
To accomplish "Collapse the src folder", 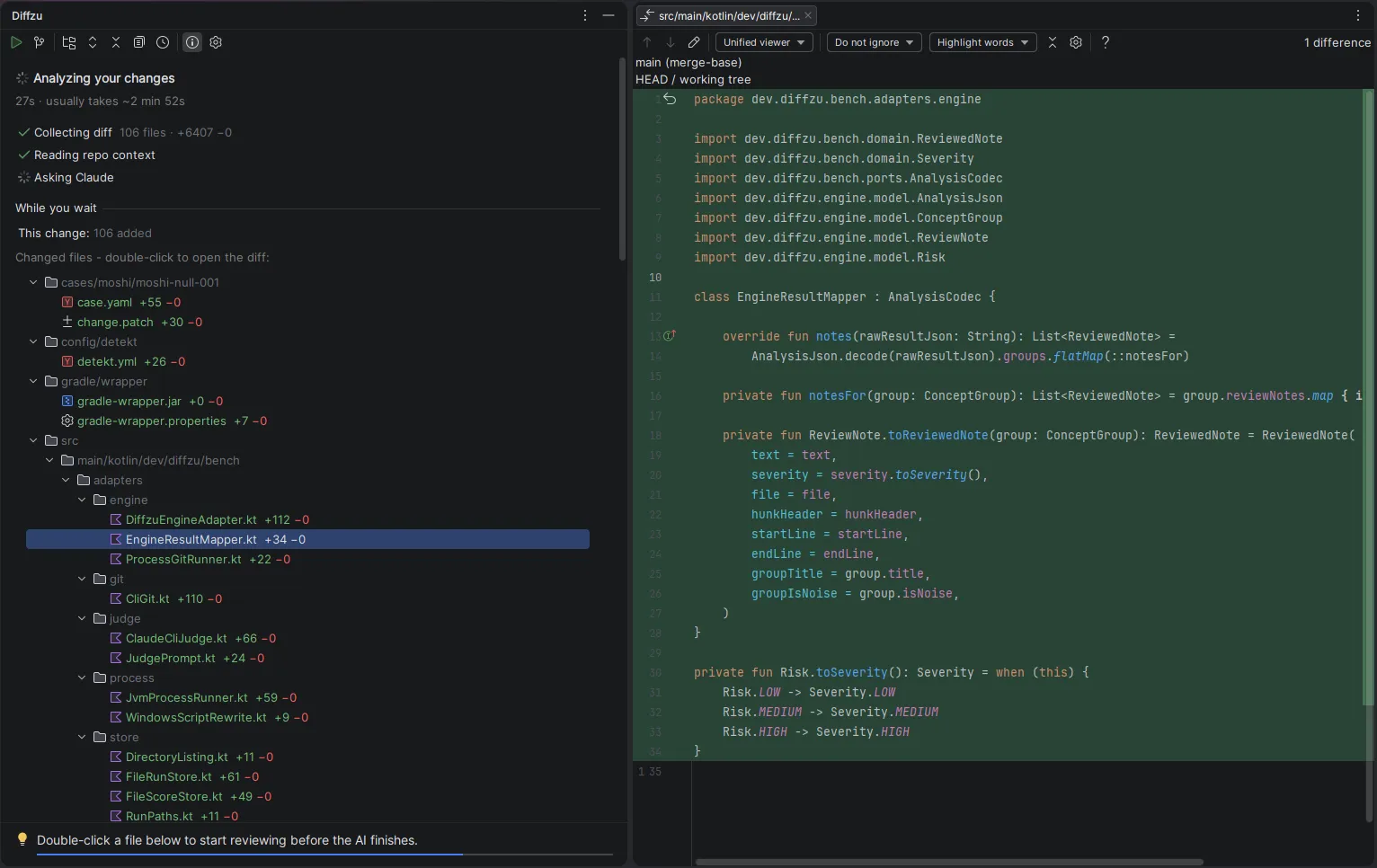I will (x=33, y=440).
